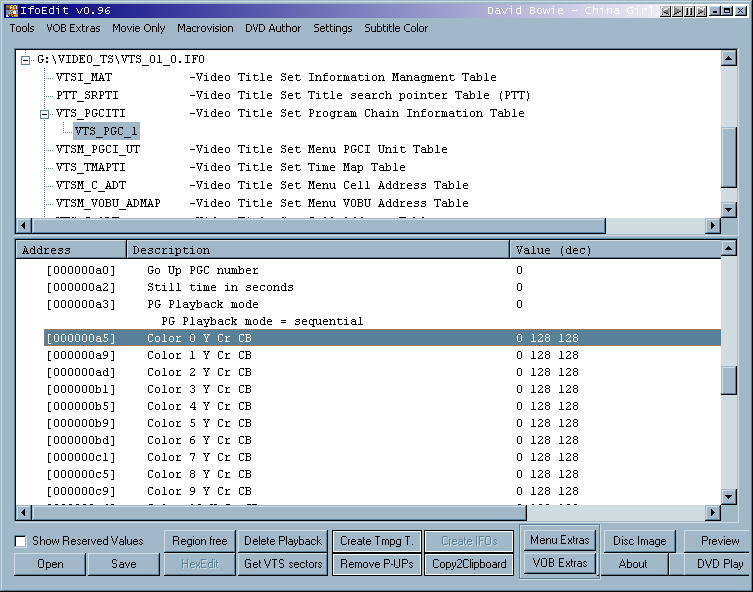The height and width of the screenshot is (592, 753).
Task: Select the VTS_TMAPTI tree item
Action: click(90, 167)
